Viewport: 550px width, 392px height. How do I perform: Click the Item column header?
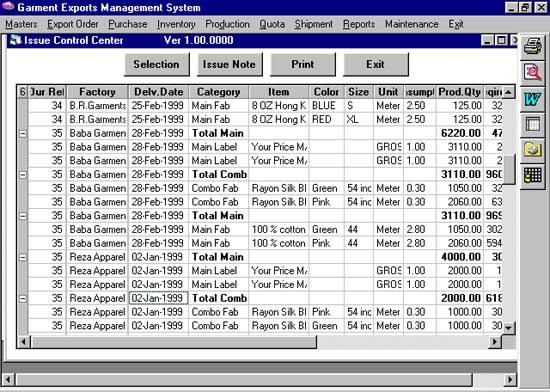279,92
